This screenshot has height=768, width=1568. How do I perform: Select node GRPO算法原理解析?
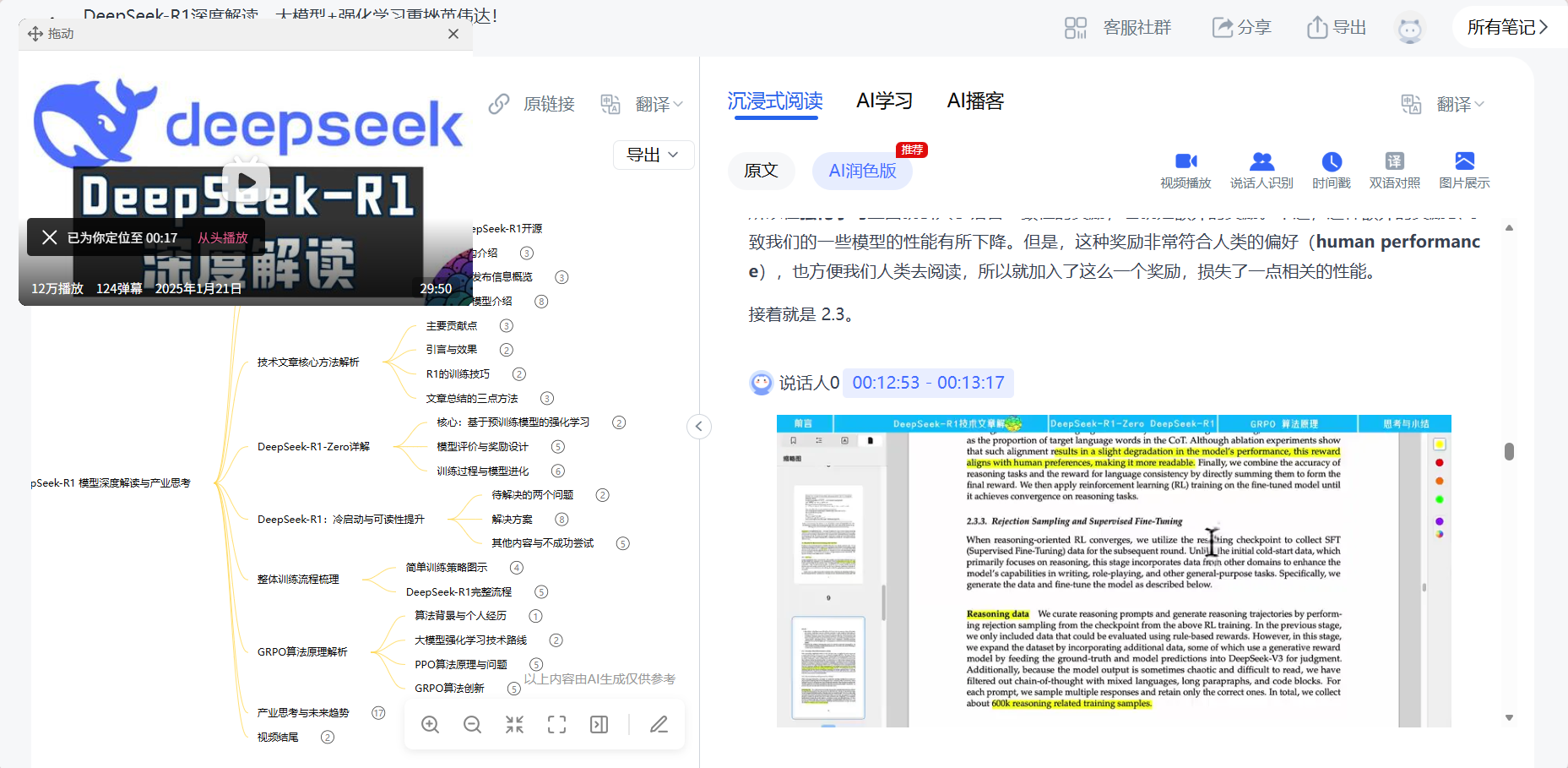pyautogui.click(x=302, y=652)
